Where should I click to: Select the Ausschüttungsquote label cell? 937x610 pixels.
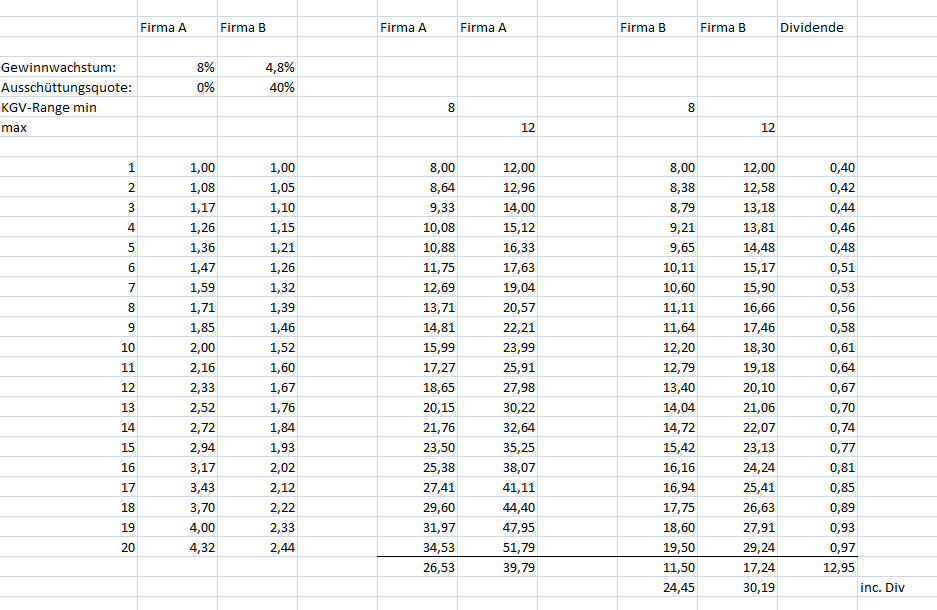coord(69,87)
